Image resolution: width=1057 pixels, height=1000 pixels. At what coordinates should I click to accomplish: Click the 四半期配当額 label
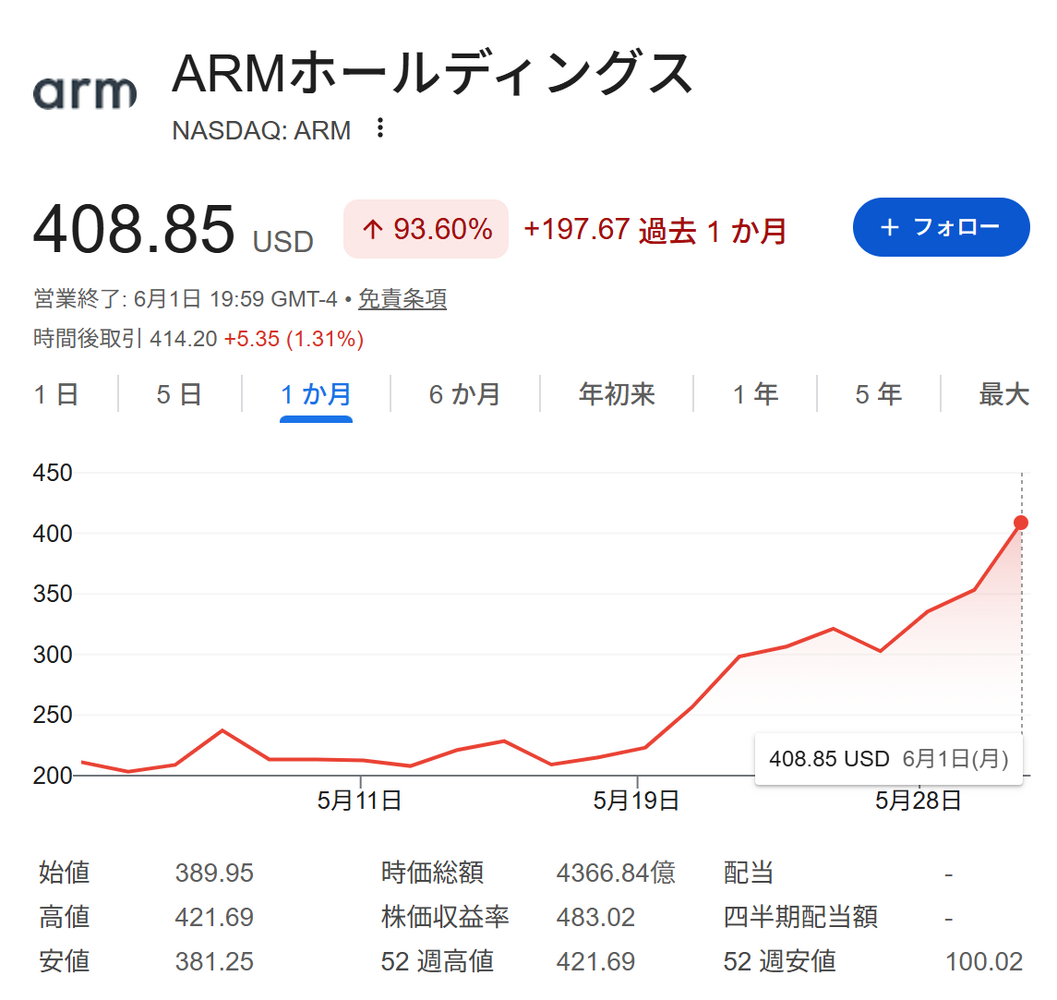click(x=800, y=917)
